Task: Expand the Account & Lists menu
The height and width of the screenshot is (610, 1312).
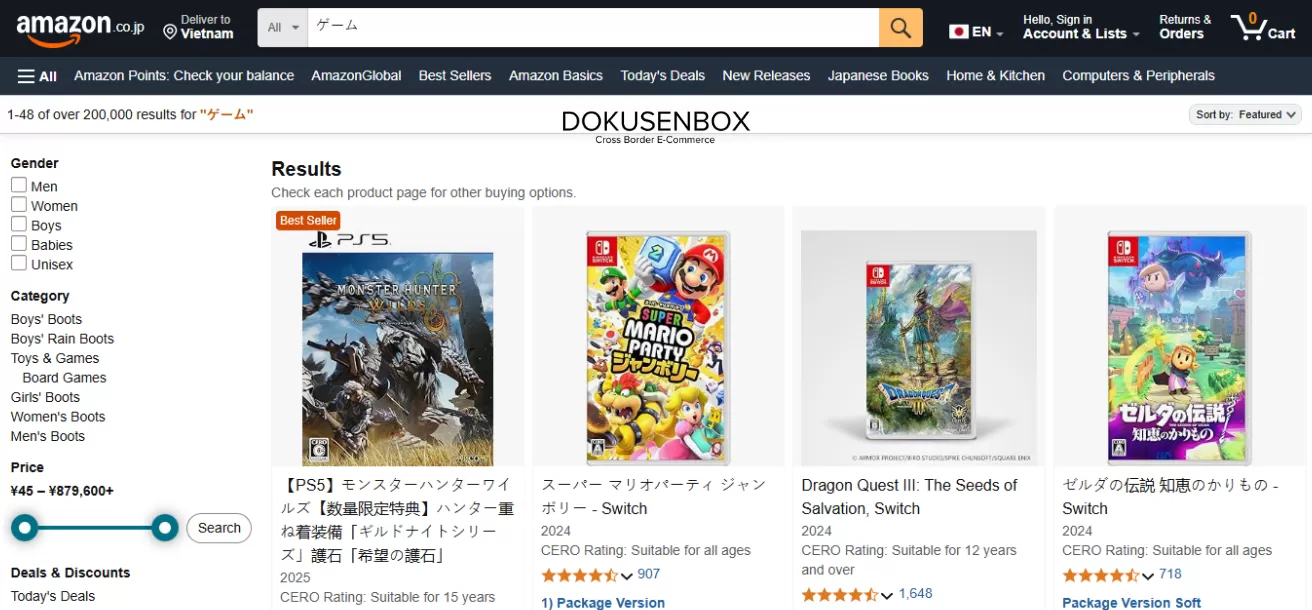Action: tap(1080, 34)
